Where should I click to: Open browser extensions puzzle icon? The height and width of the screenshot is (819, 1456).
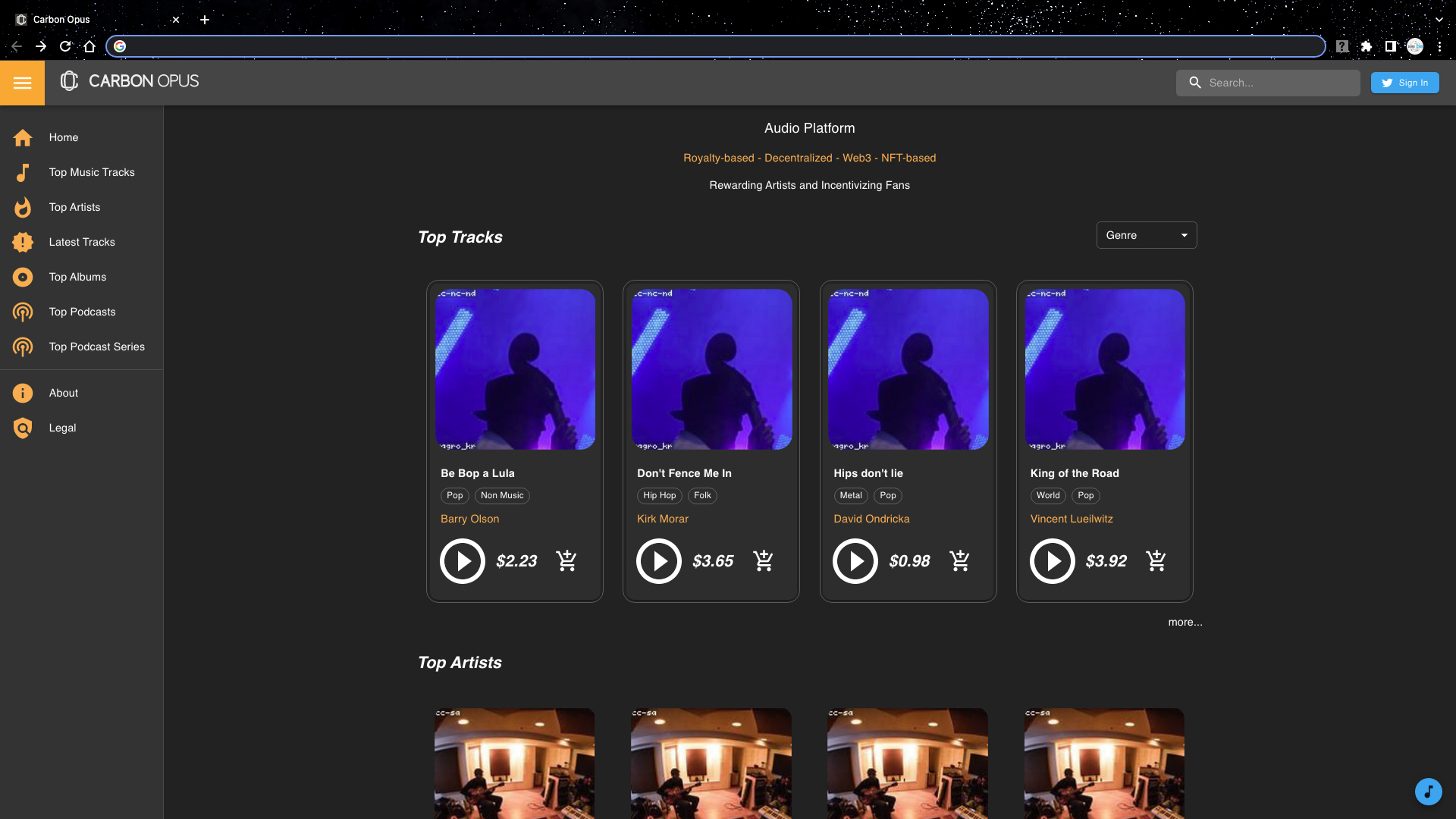pos(1367,46)
